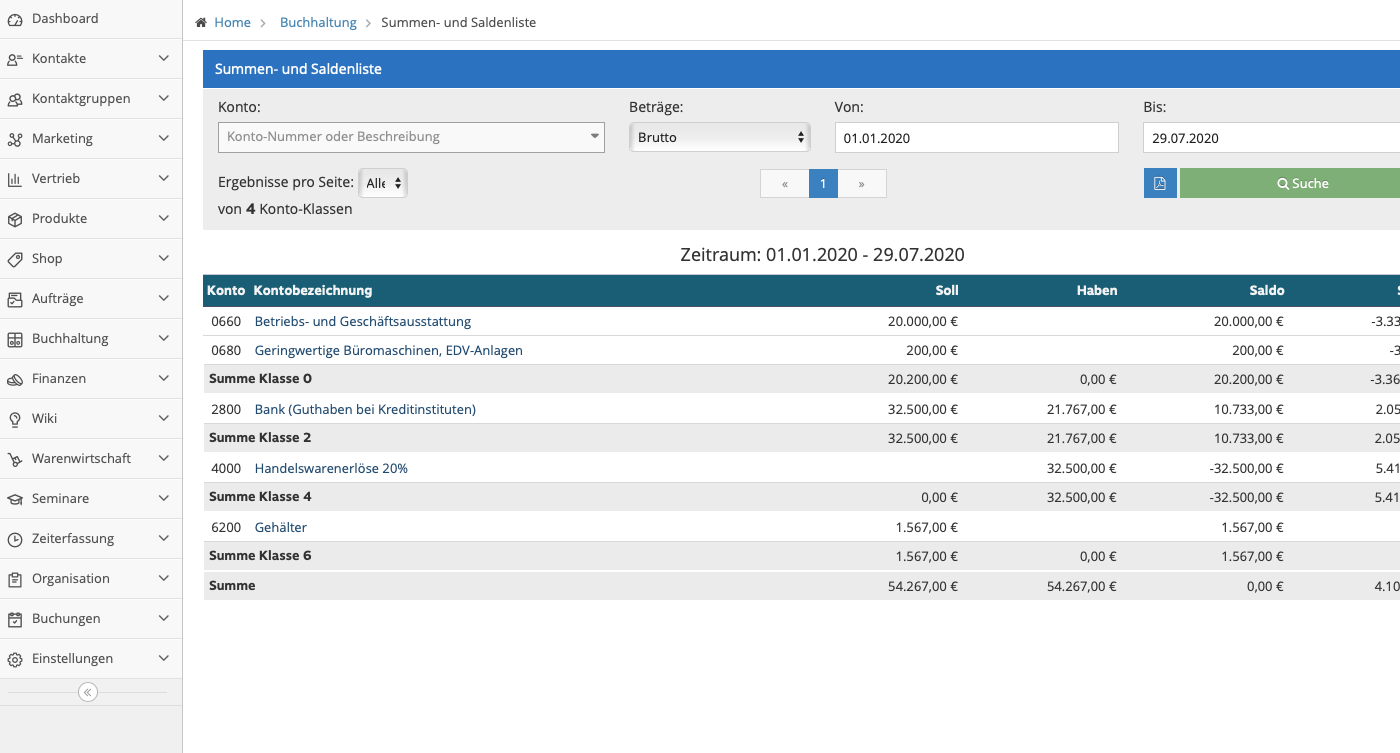The height and width of the screenshot is (753, 1400).
Task: Open account Handelswarenerlöse 20%
Action: [331, 468]
